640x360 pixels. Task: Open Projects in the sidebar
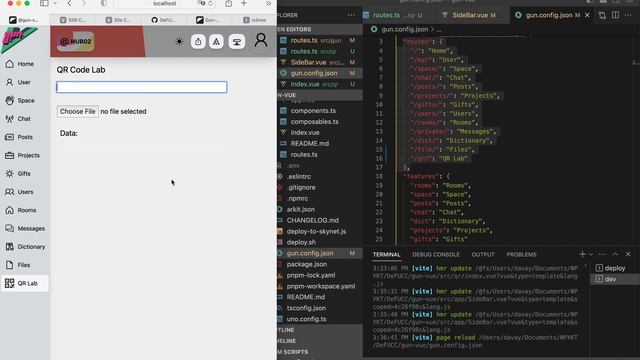pos(24,155)
